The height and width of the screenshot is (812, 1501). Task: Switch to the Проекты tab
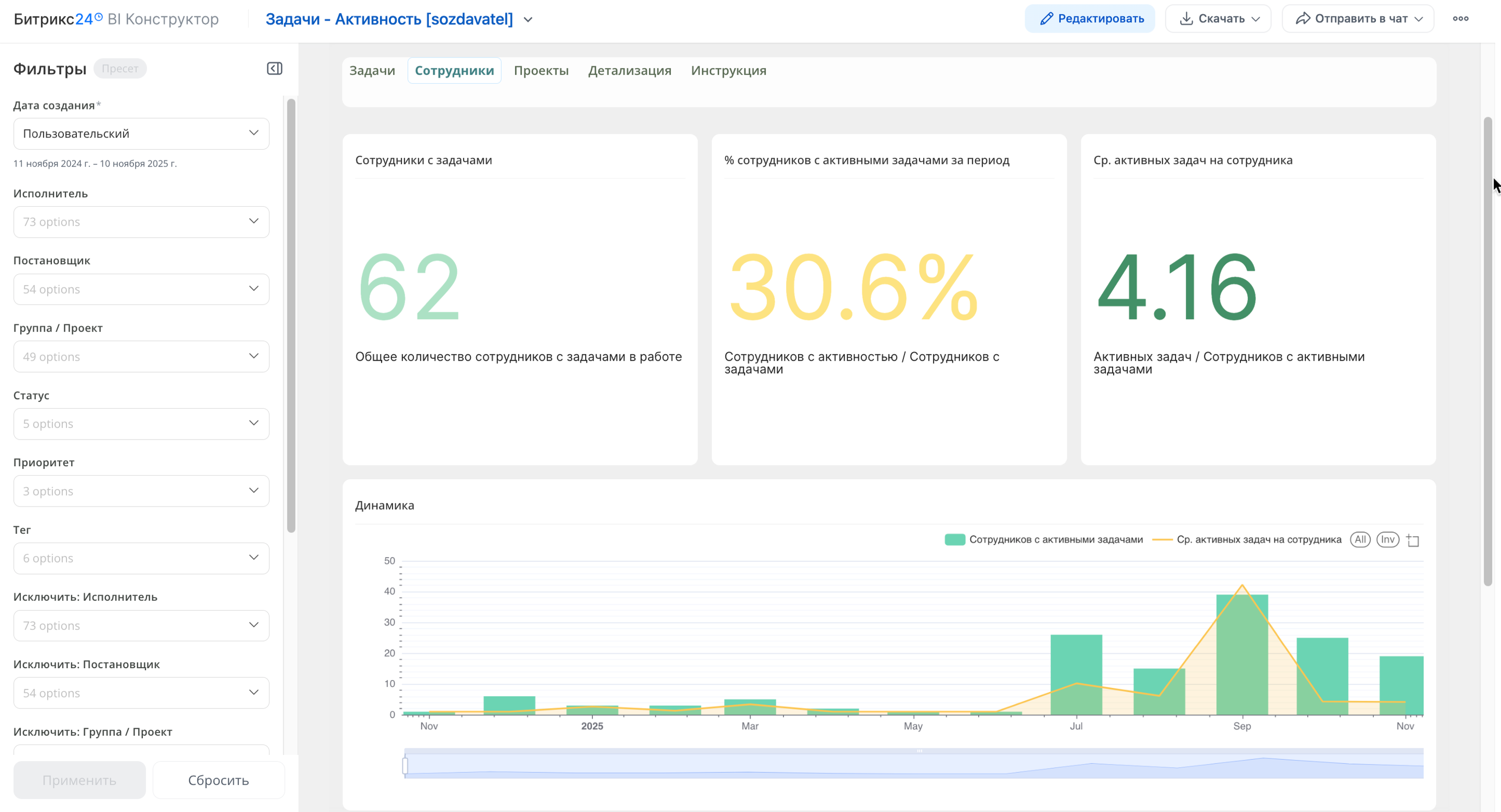tap(541, 71)
